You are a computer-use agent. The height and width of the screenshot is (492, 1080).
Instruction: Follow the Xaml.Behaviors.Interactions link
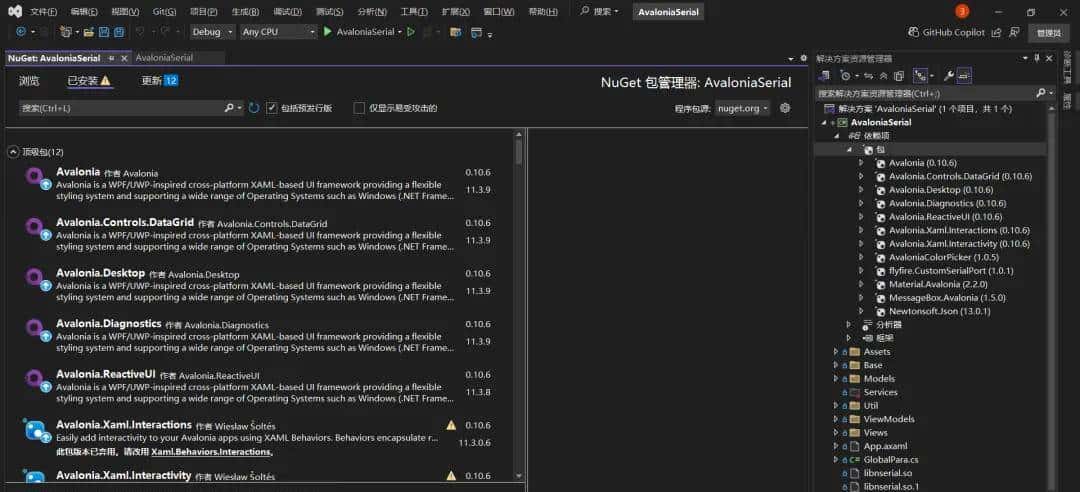point(211,452)
